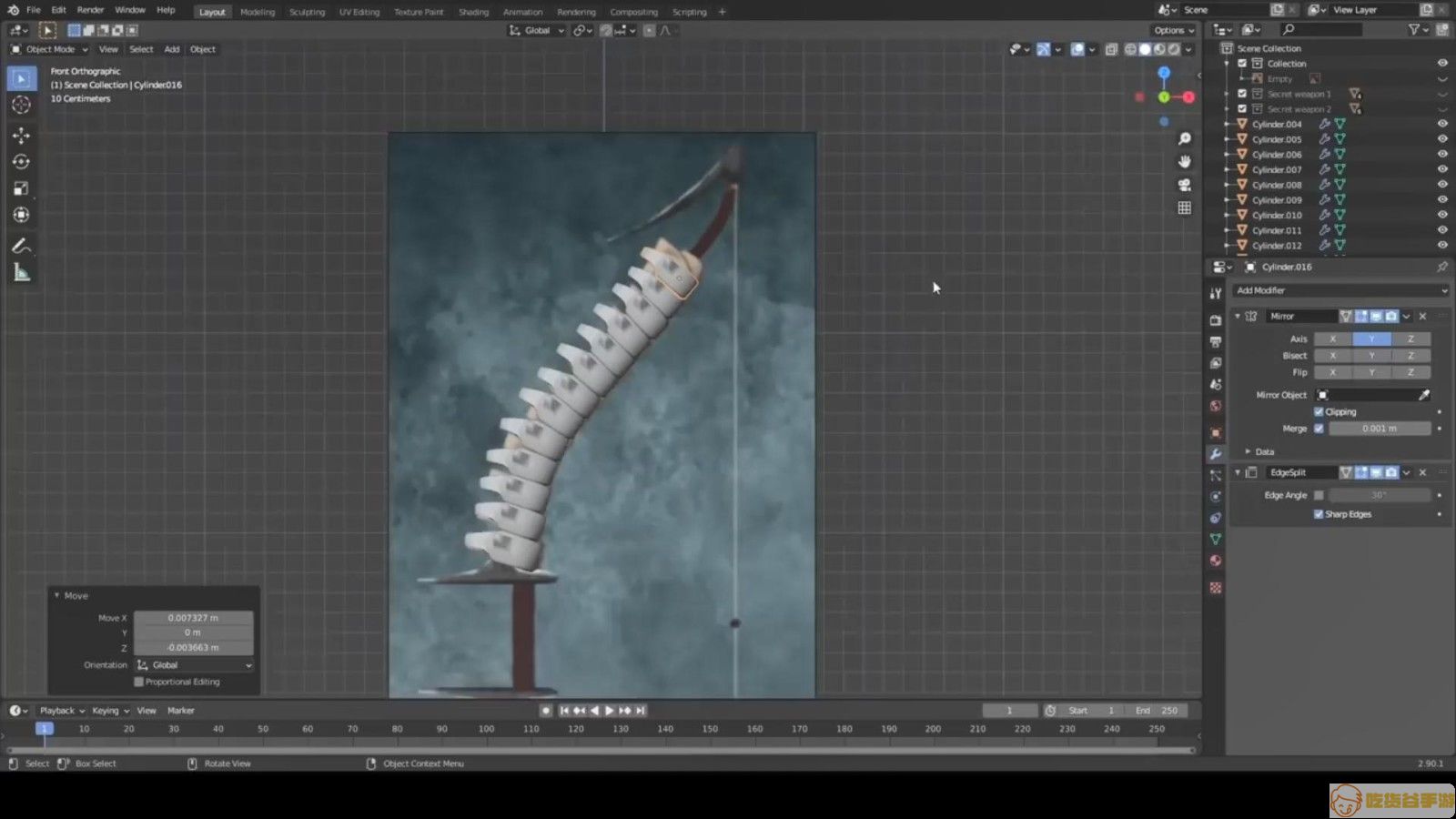The image size is (1456, 819).
Task: Click the zoom view magnifier icon
Action: pyautogui.click(x=1184, y=138)
